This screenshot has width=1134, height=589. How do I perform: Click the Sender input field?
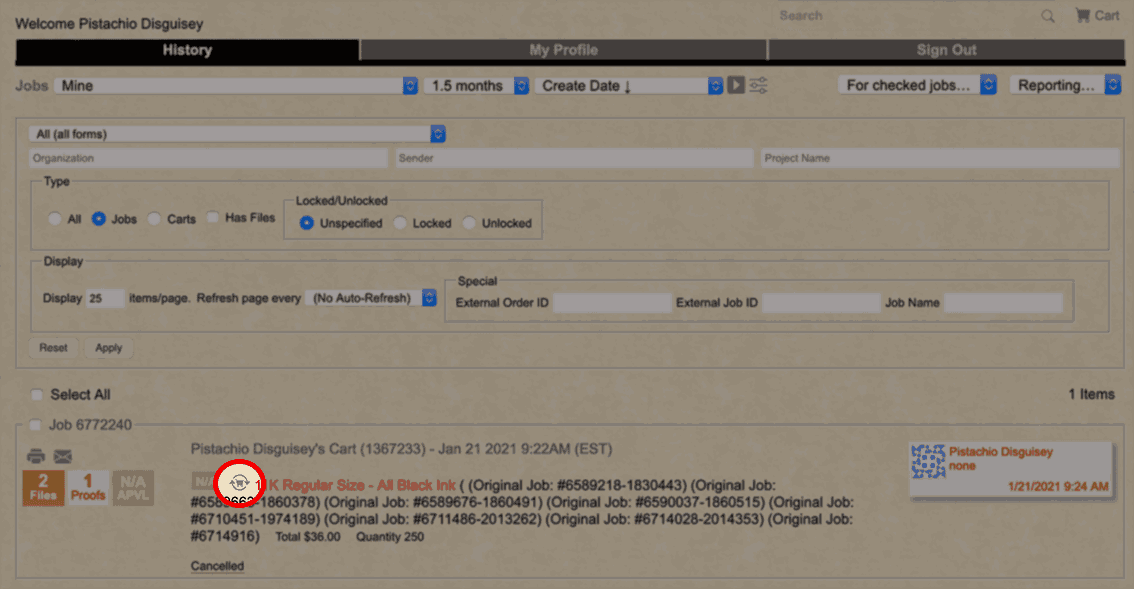[575, 158]
